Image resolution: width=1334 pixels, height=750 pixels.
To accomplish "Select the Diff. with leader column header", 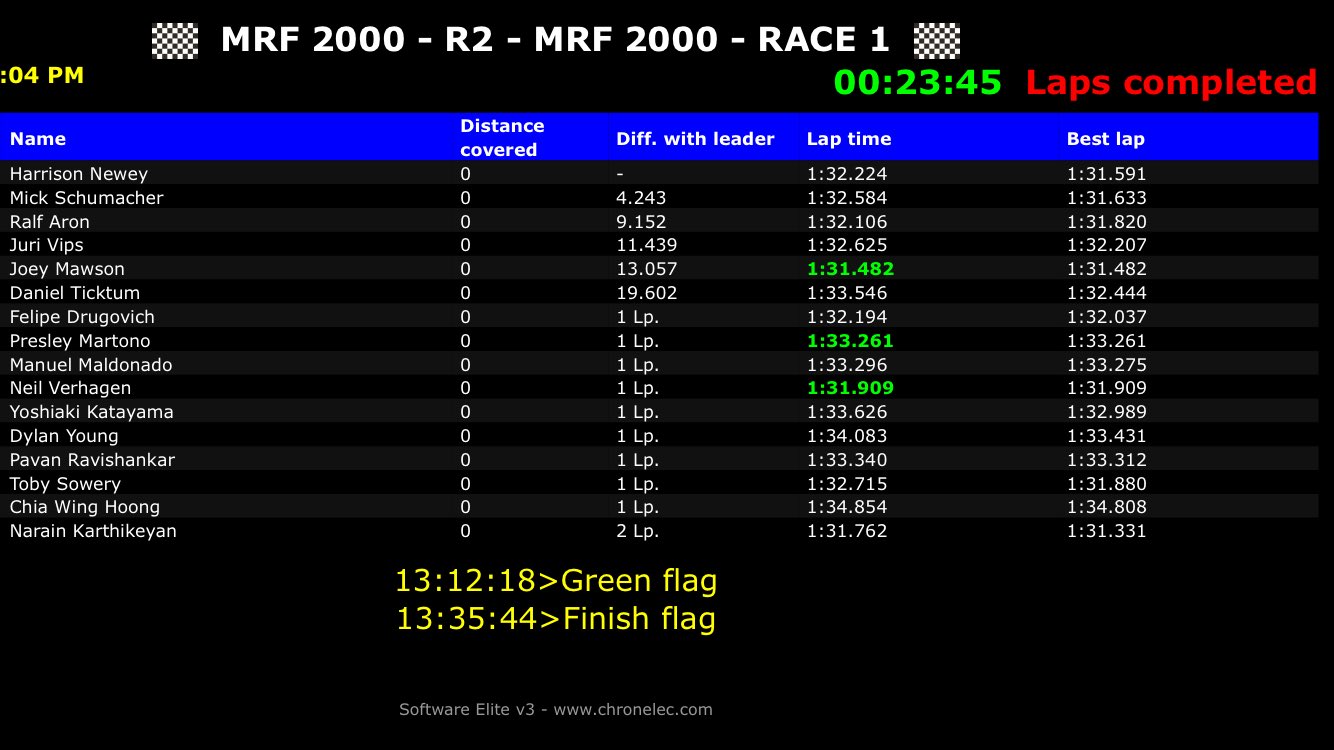I will 695,139.
